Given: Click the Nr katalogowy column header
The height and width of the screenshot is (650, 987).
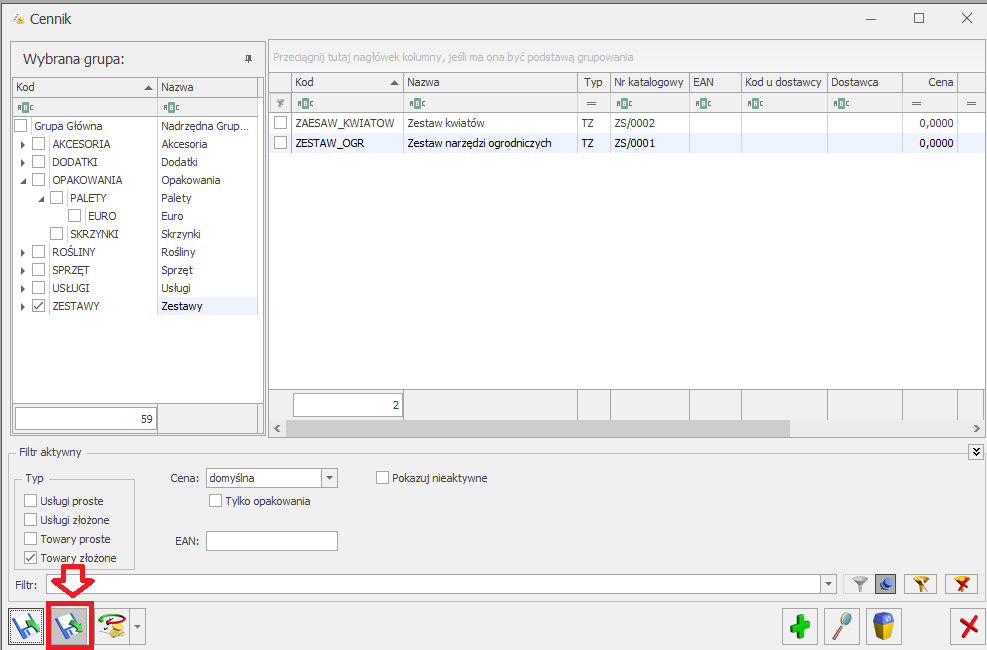Looking at the screenshot, I should [648, 82].
